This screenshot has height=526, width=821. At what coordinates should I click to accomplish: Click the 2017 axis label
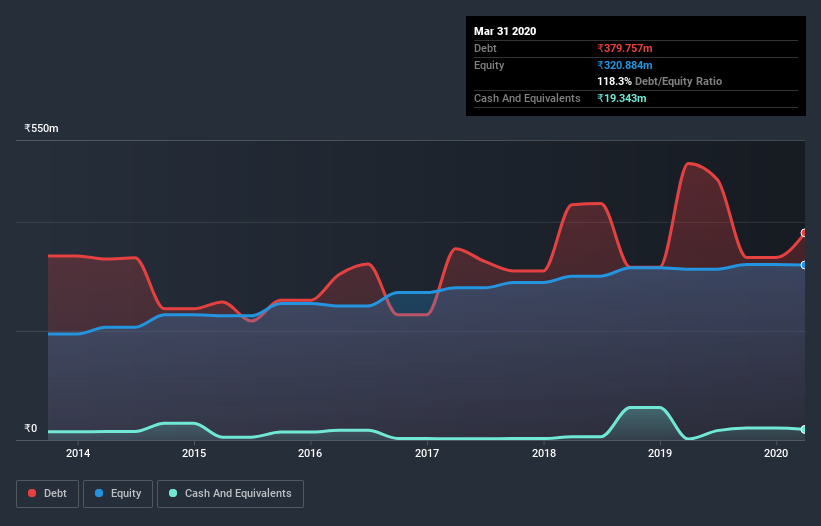click(427, 453)
